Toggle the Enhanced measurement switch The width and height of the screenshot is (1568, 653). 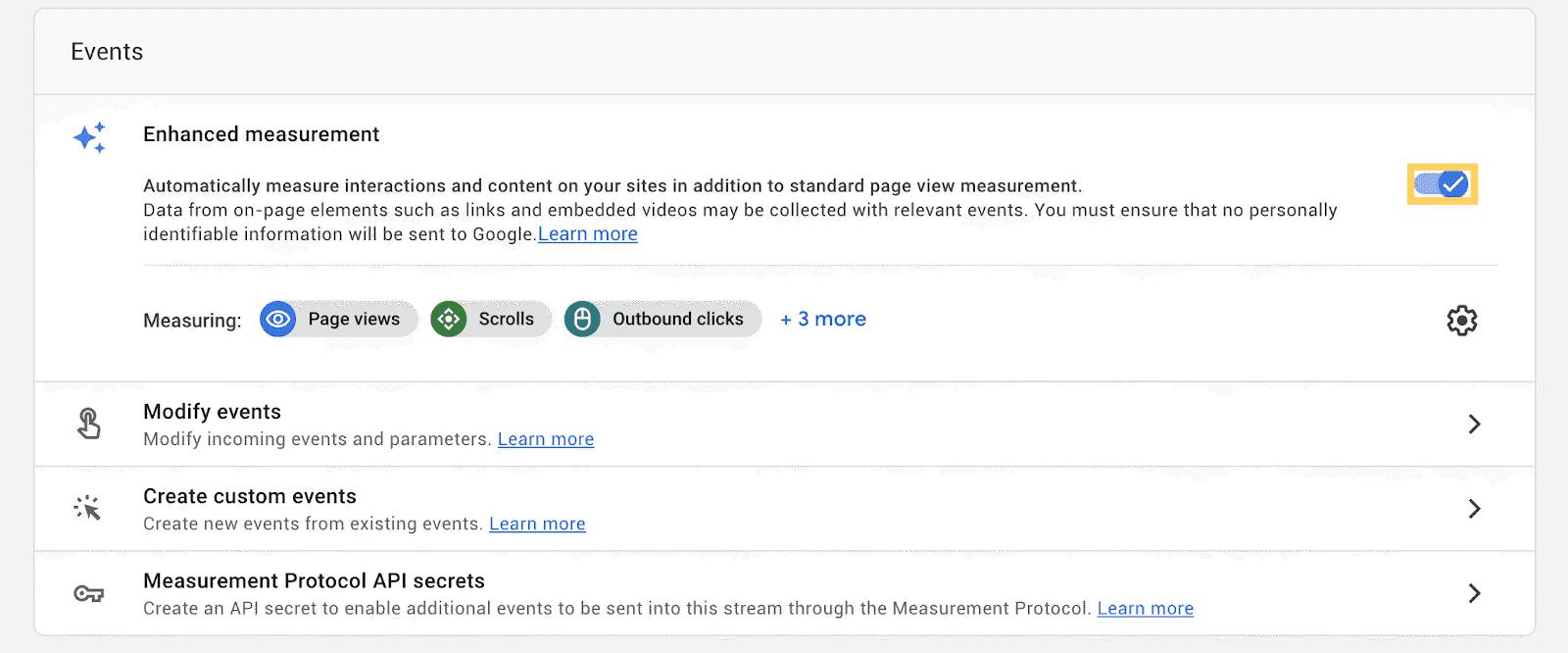[x=1442, y=184]
